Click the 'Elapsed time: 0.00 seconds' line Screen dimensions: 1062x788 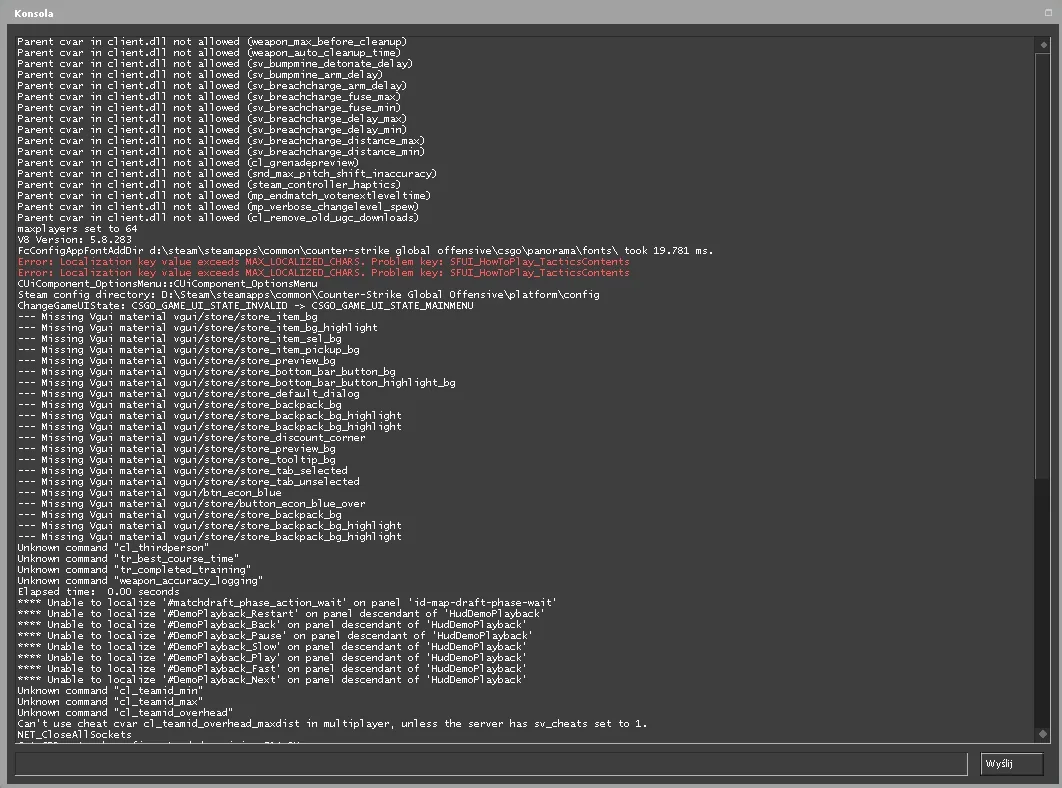click(x=98, y=592)
